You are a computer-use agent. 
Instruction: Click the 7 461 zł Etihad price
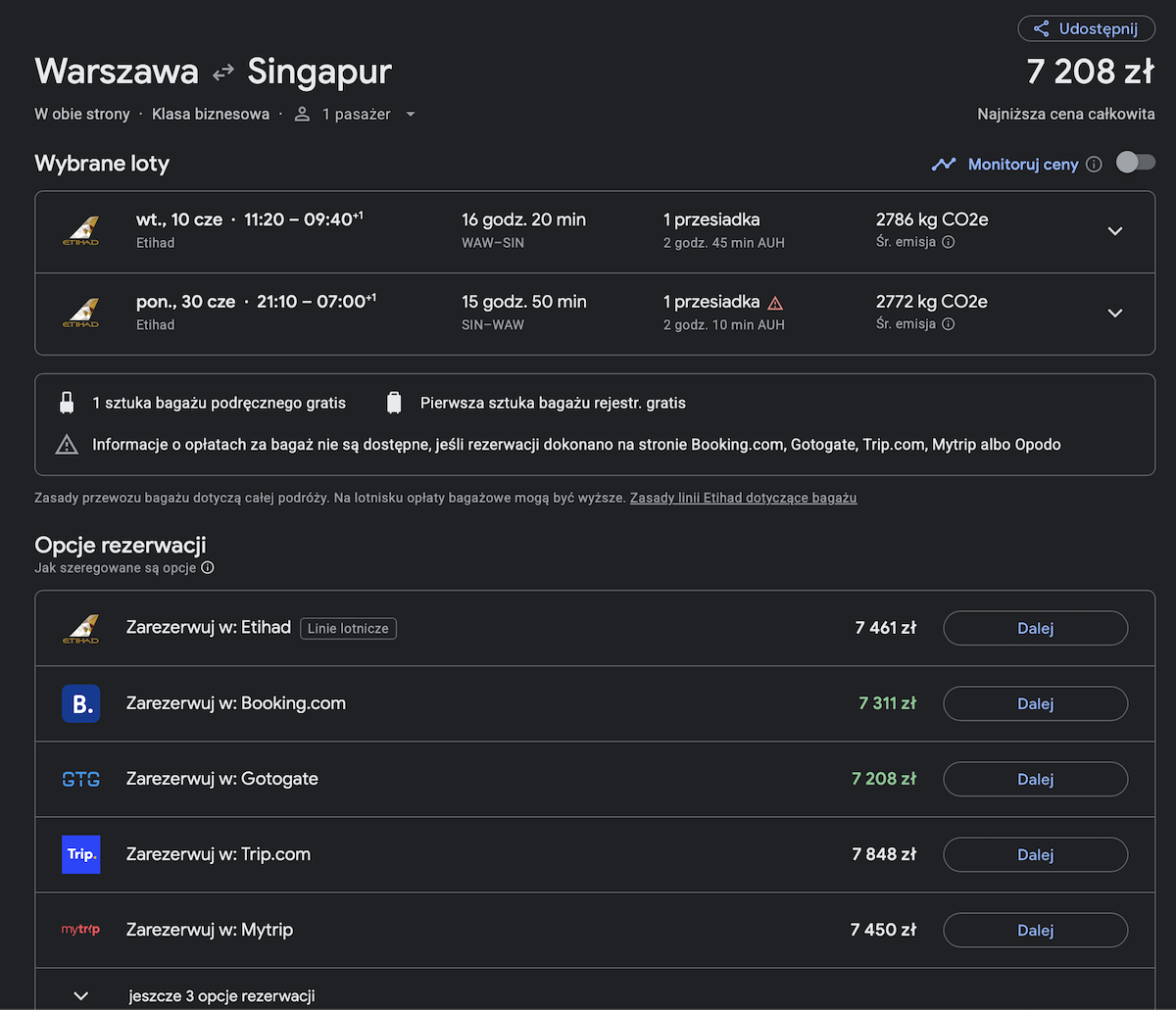(x=885, y=628)
